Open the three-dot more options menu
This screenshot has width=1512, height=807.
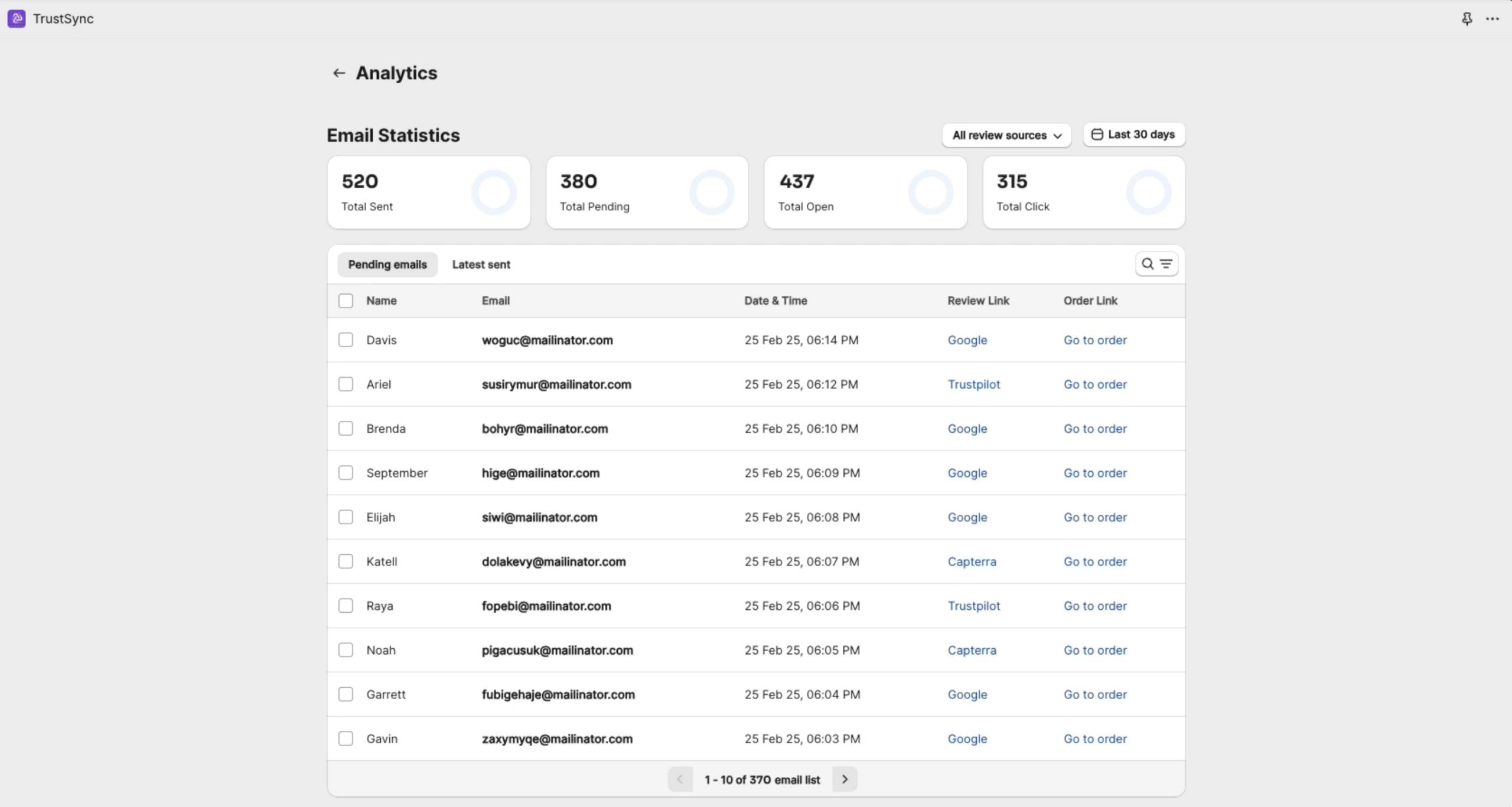click(x=1493, y=19)
